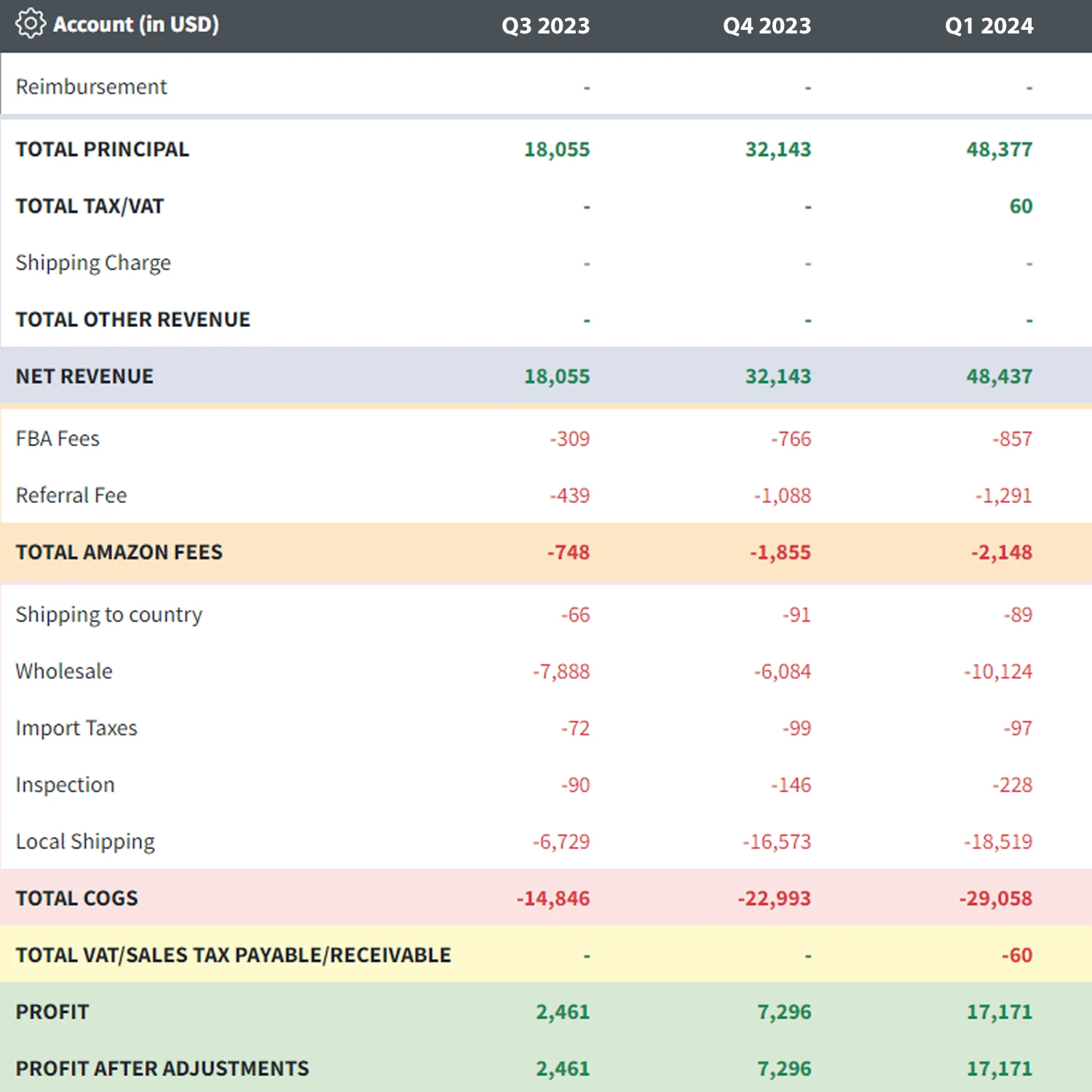
Task: Click Total COGS value -14,846
Action: [x=553, y=898]
